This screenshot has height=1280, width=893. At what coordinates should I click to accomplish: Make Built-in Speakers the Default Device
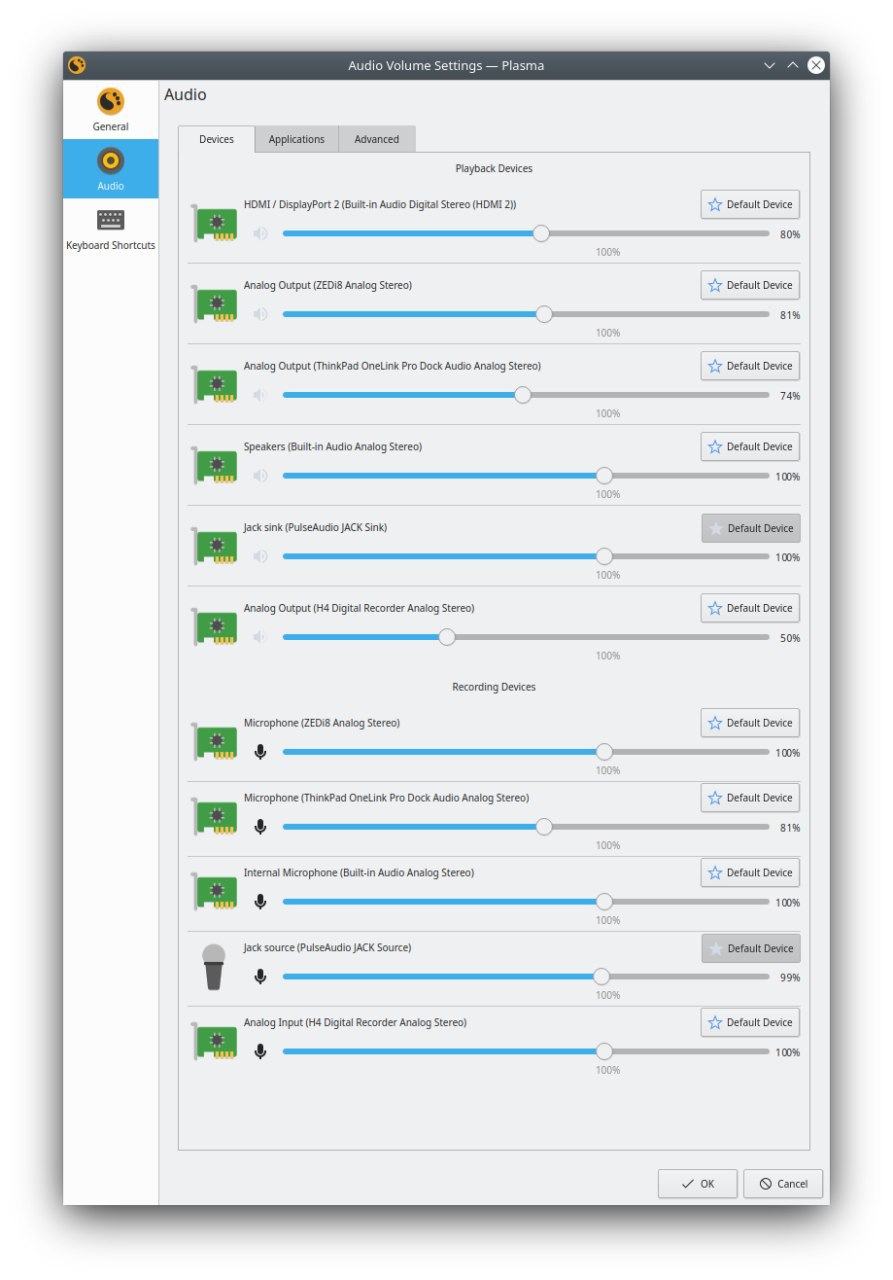coord(750,447)
